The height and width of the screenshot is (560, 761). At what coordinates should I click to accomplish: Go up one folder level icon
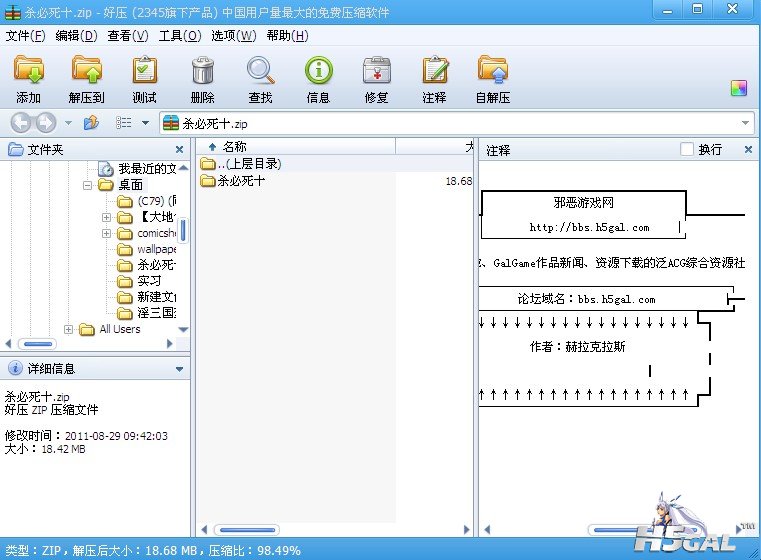pyautogui.click(x=91, y=123)
